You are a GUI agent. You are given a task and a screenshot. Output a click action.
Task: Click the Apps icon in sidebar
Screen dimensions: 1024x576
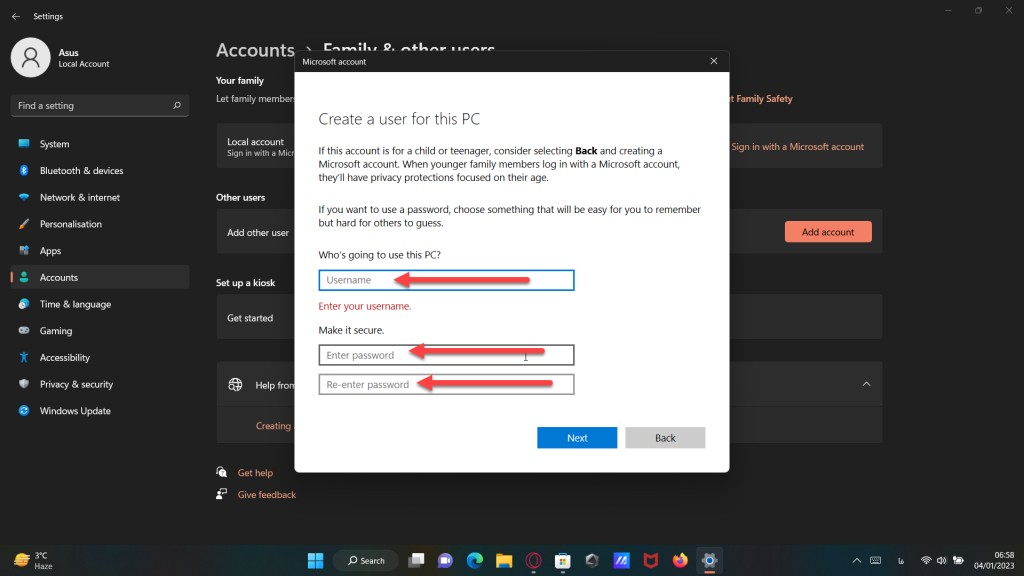[24, 251]
